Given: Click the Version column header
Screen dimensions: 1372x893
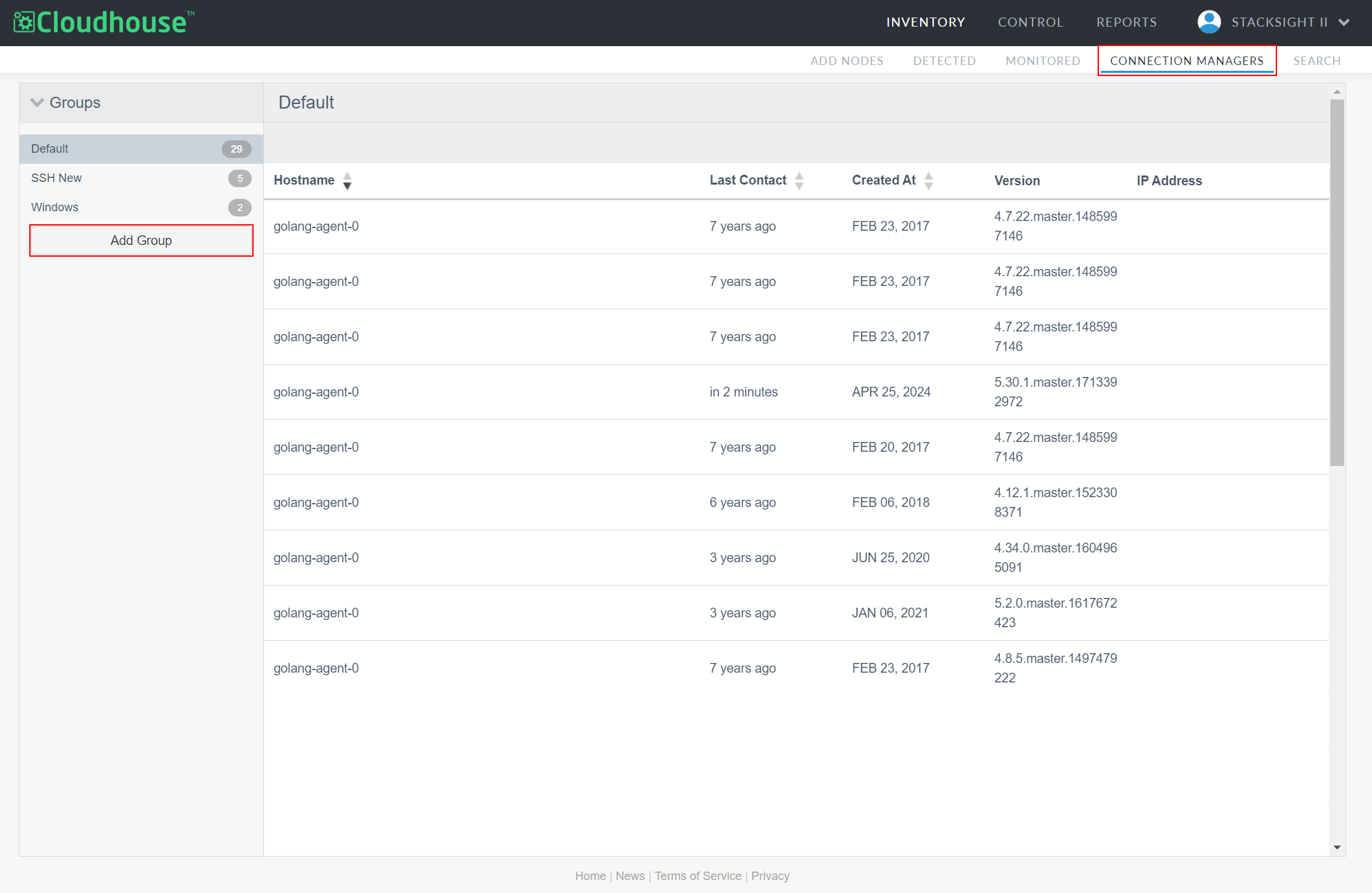Looking at the screenshot, I should pyautogui.click(x=1017, y=181).
